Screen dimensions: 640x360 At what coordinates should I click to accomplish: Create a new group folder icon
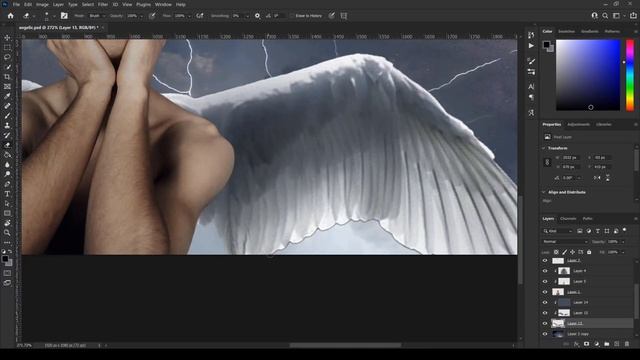click(x=607, y=344)
